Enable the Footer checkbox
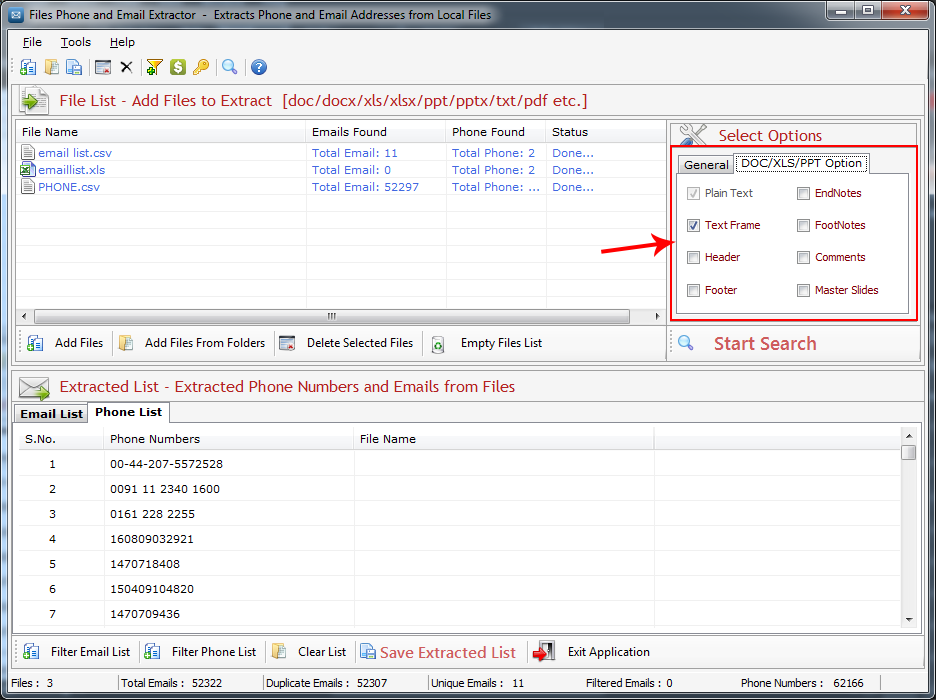Image resolution: width=936 pixels, height=700 pixels. tap(693, 291)
